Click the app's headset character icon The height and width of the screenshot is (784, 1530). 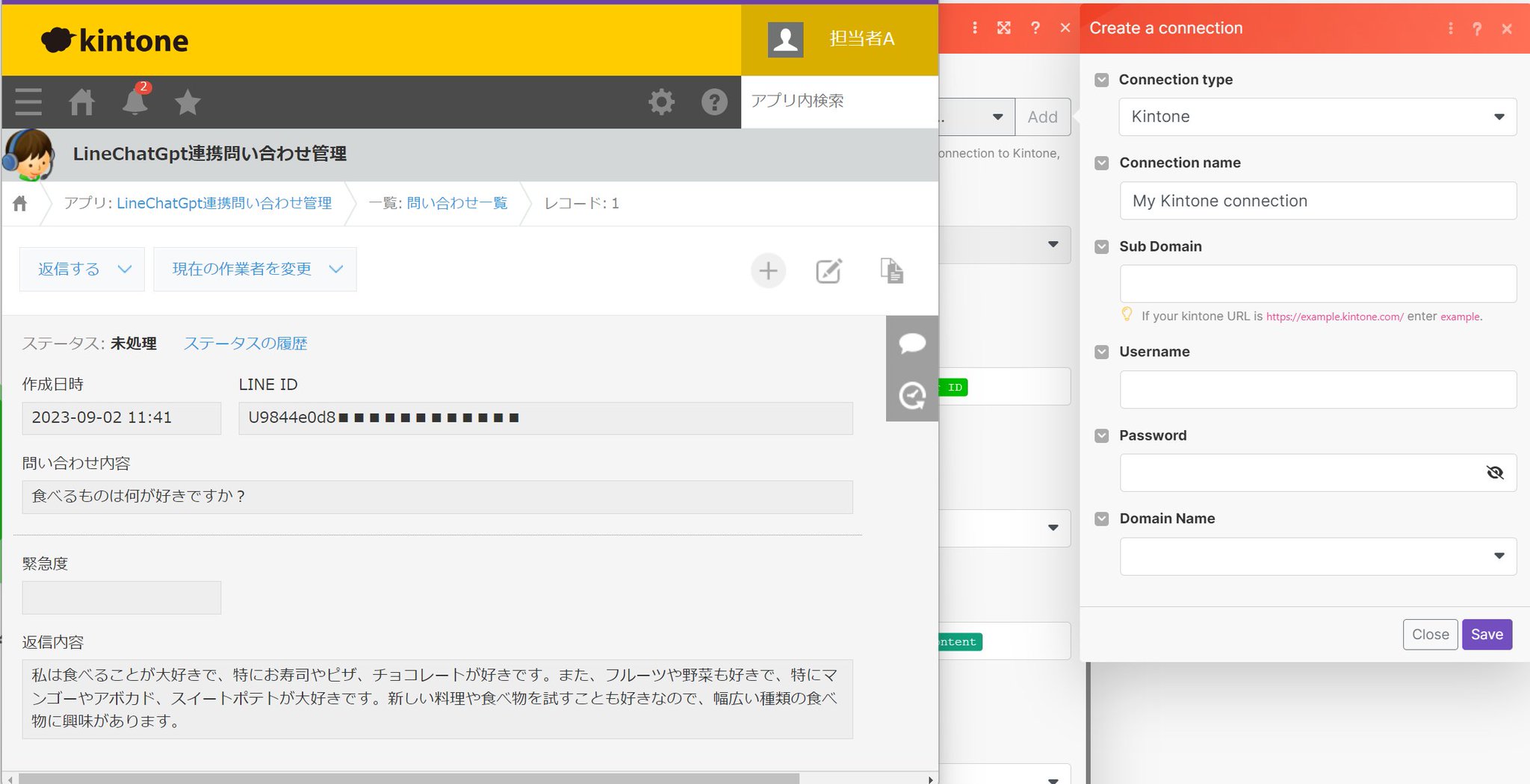click(28, 155)
